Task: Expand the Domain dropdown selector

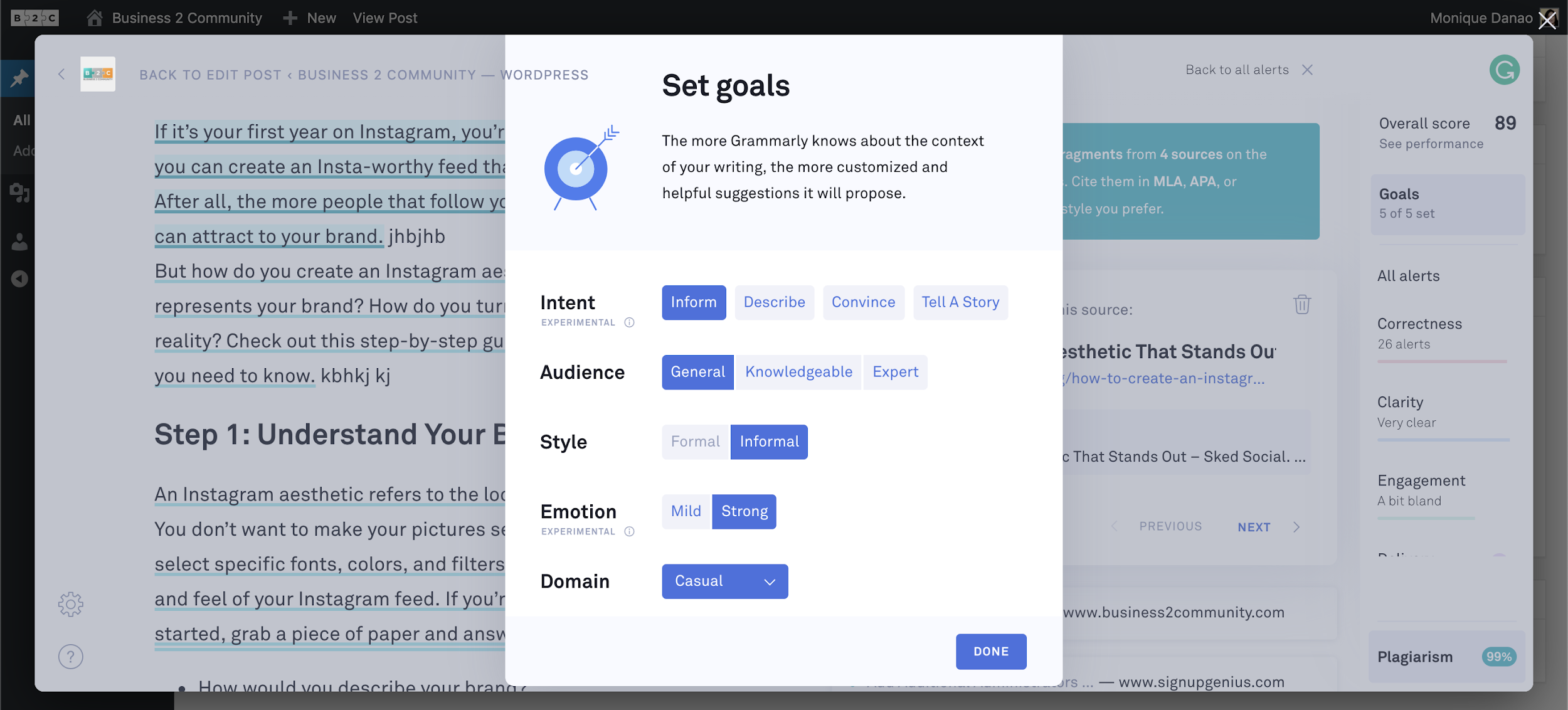Action: (x=724, y=581)
